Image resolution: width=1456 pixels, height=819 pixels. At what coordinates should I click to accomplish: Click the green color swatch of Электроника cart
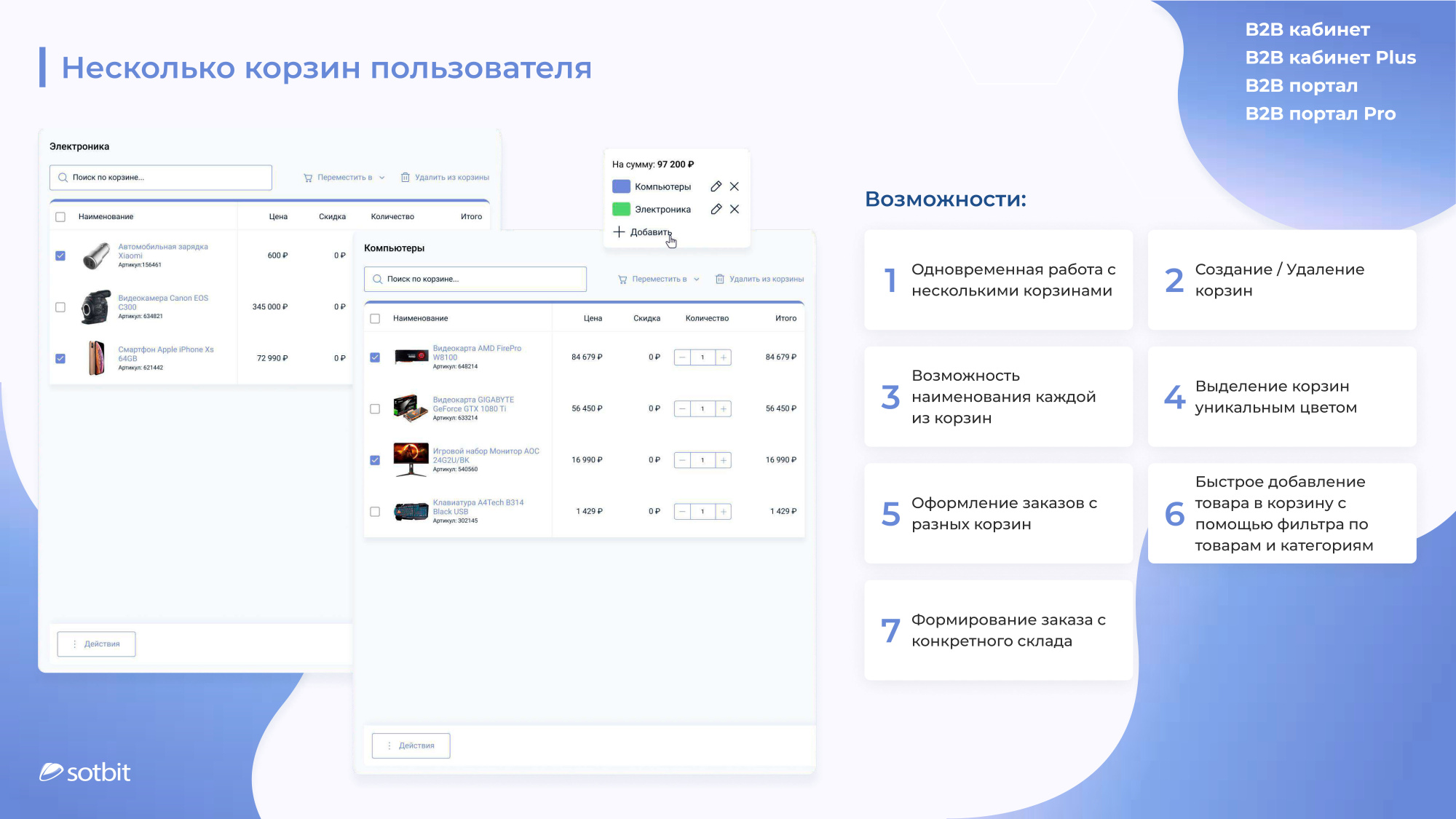pos(621,209)
